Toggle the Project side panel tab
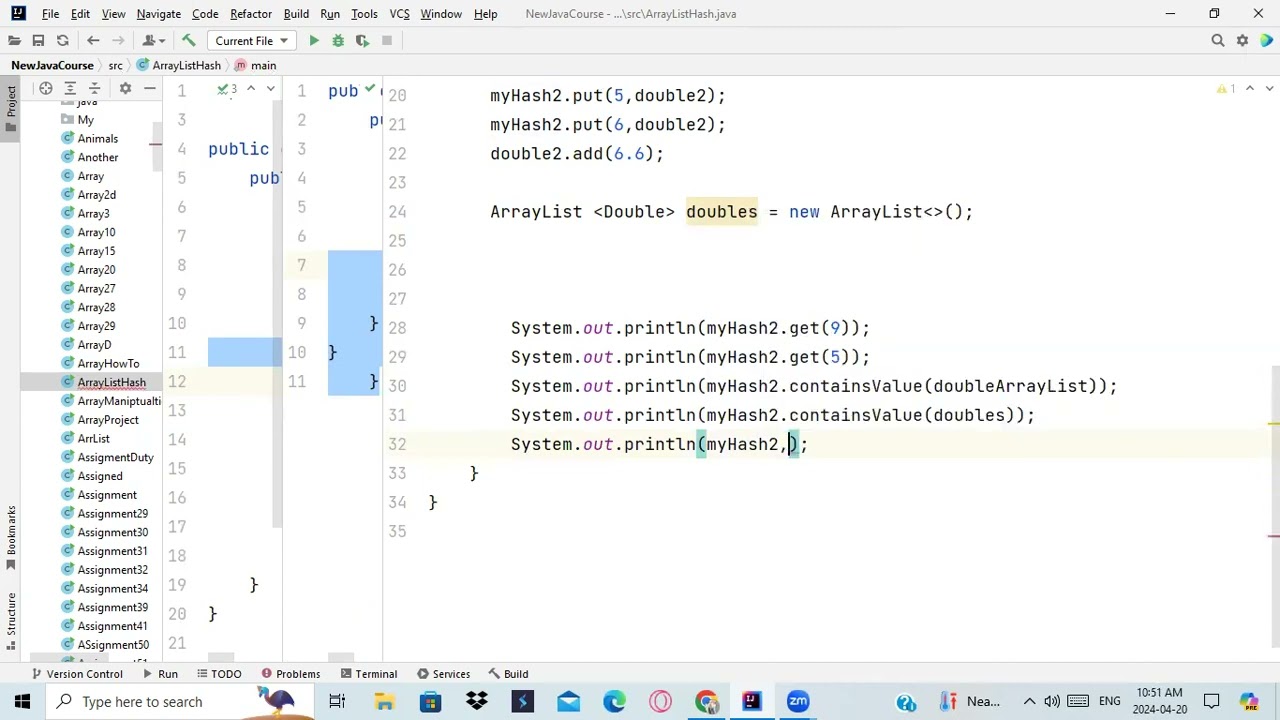The width and height of the screenshot is (1280, 720). (x=11, y=109)
